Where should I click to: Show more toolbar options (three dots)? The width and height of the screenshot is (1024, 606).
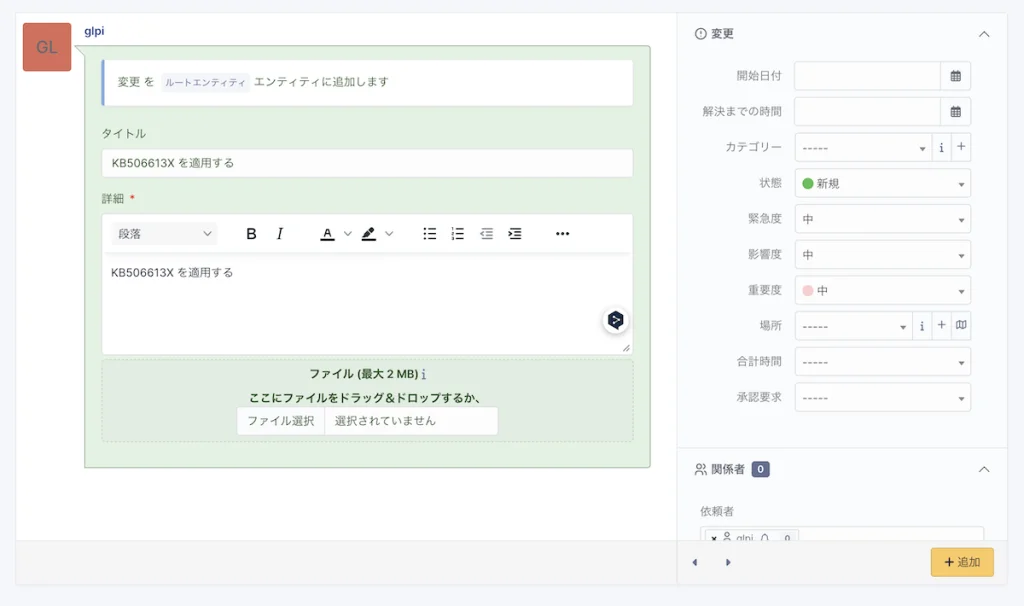(562, 234)
